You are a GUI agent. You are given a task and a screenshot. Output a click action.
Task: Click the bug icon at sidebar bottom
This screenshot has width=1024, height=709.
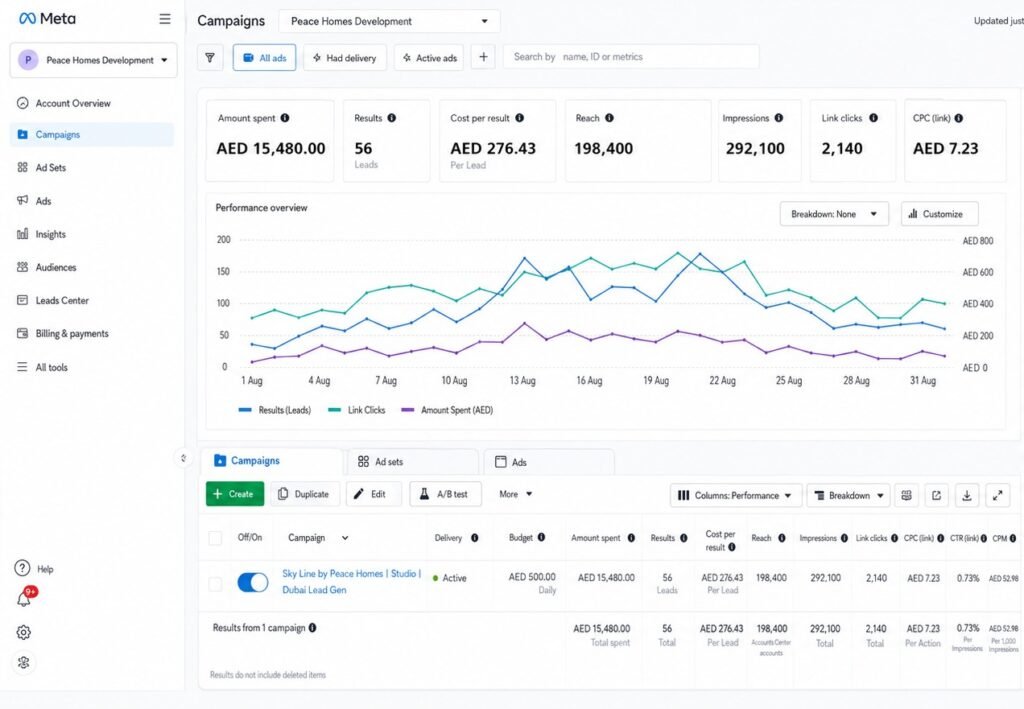pos(24,663)
